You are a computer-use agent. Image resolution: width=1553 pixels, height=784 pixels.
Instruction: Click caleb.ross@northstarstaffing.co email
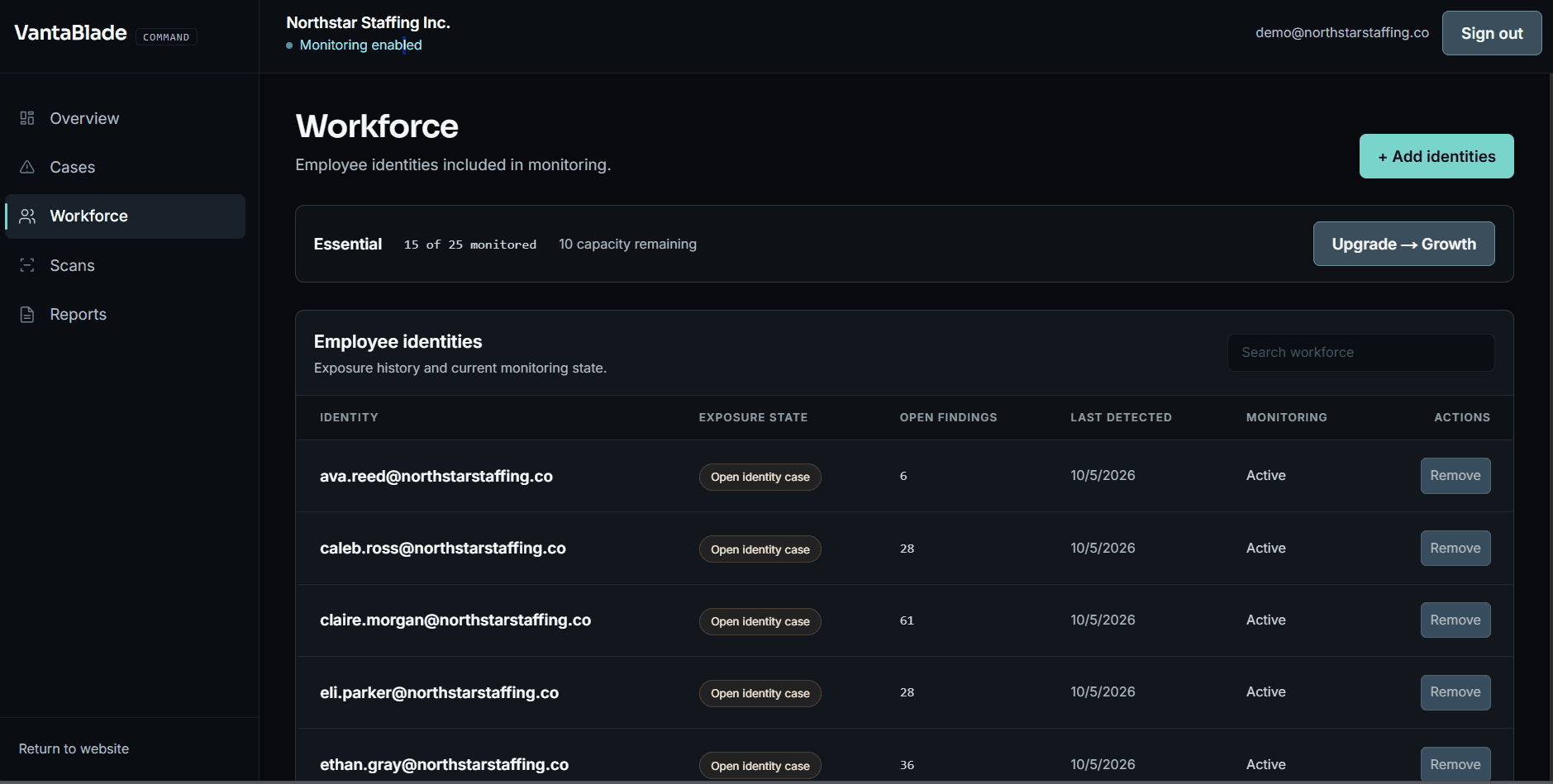click(x=443, y=549)
